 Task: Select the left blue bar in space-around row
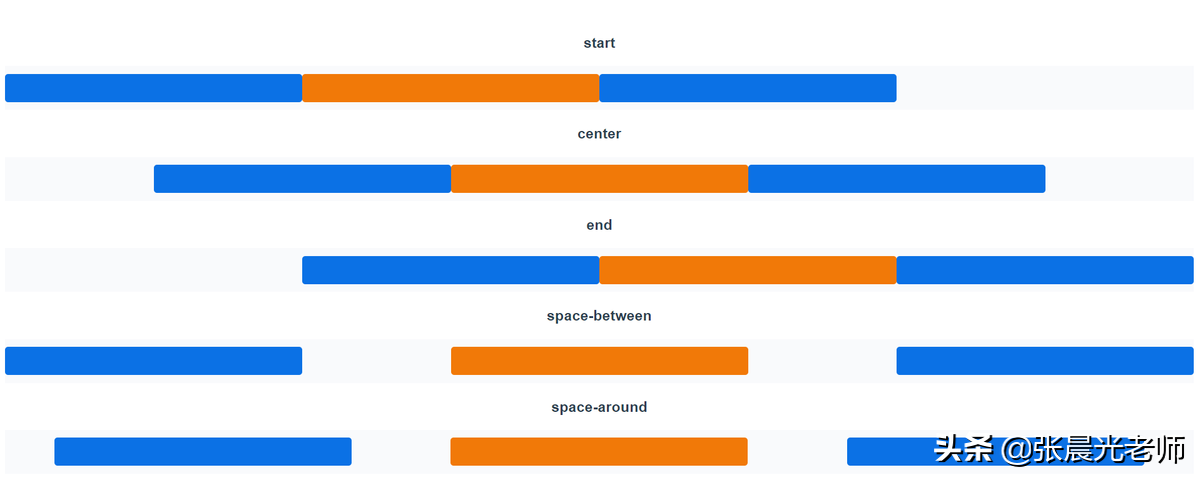pos(203,452)
